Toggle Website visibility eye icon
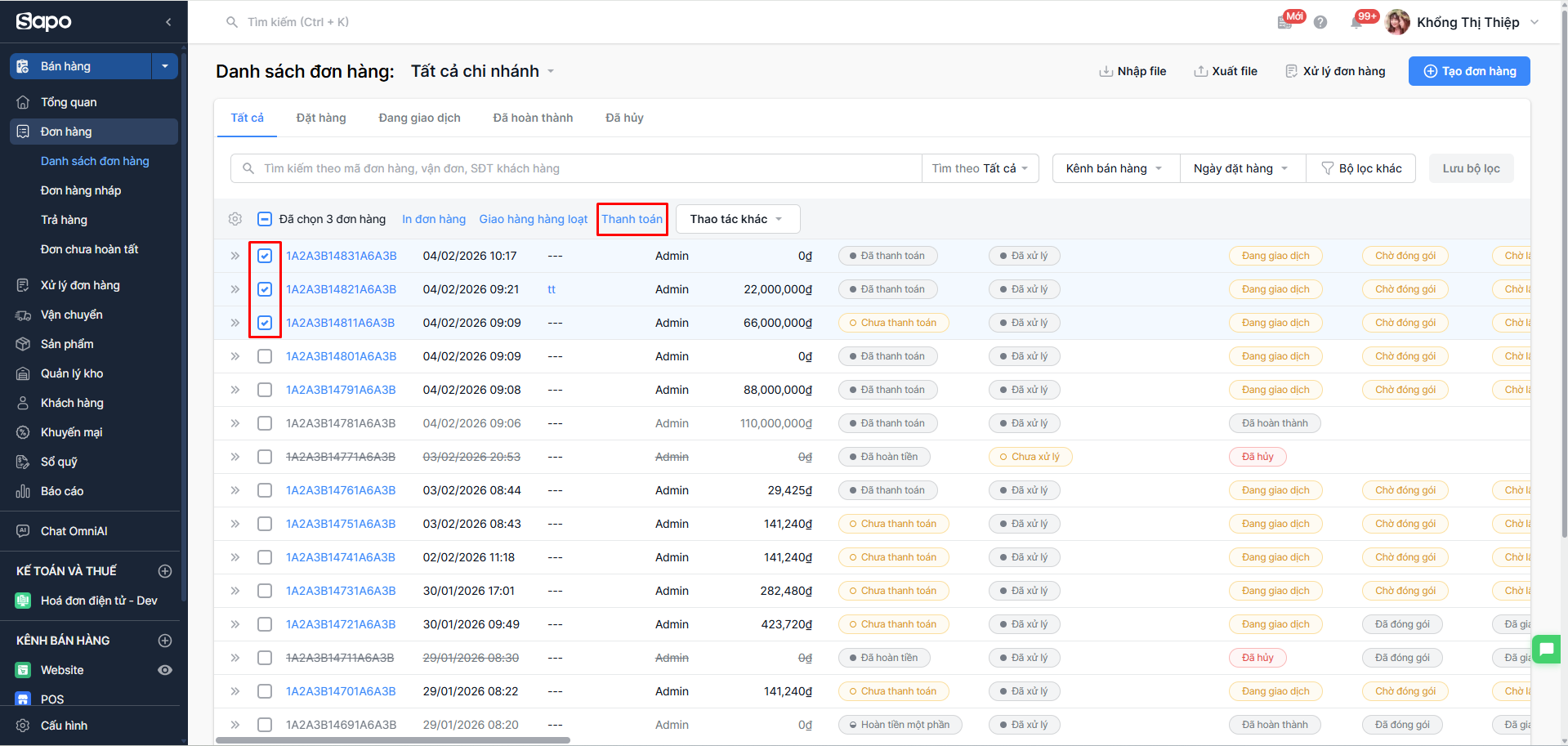This screenshot has height=746, width=1568. (x=165, y=670)
